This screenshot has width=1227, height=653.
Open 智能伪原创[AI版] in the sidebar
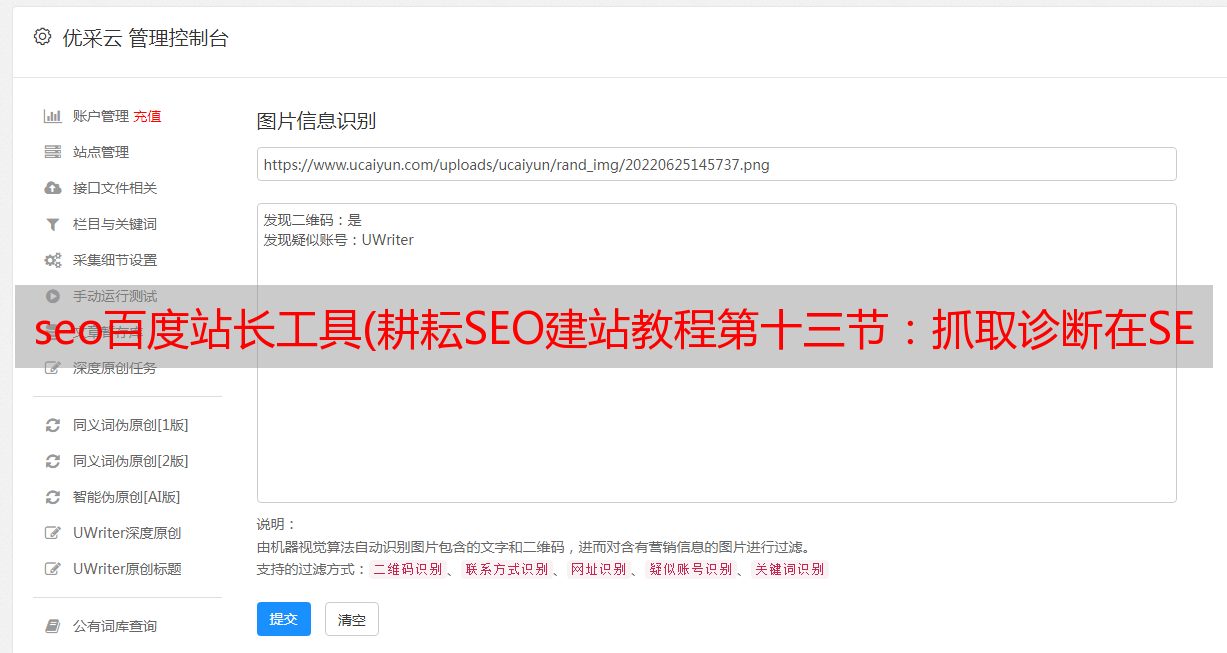point(127,497)
